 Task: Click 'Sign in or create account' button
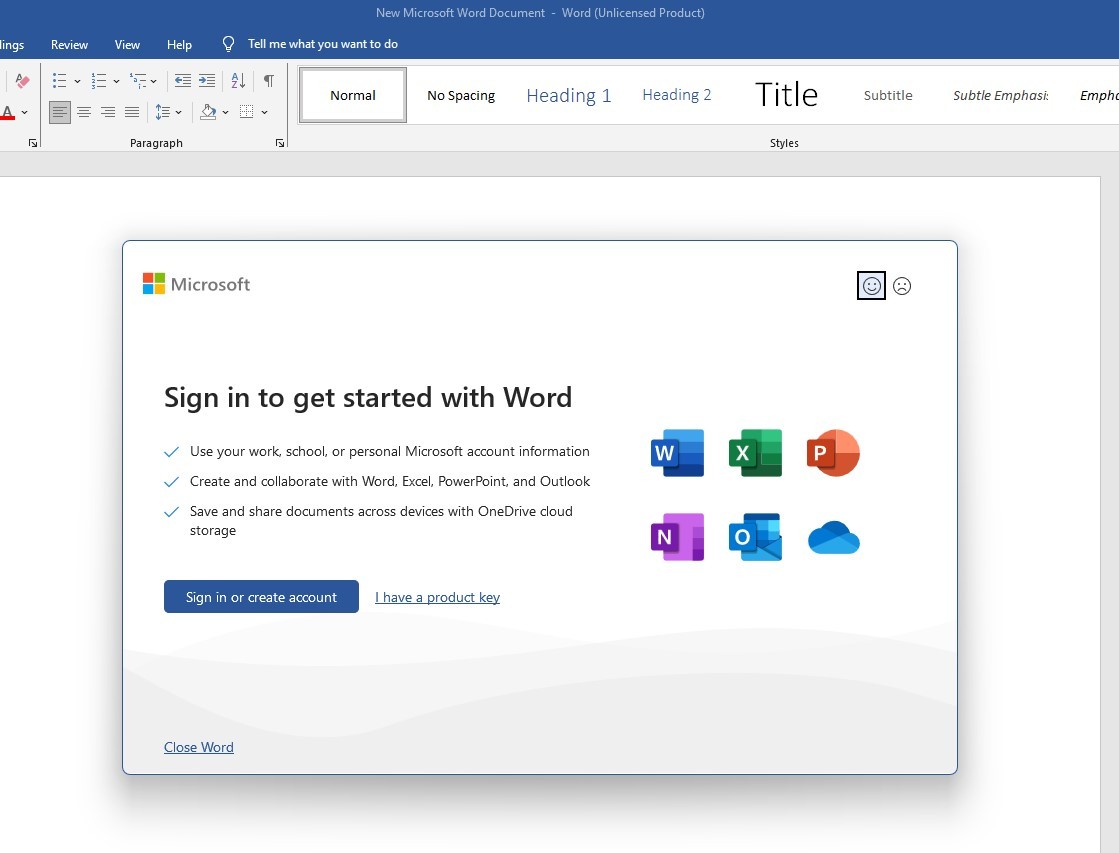pyautogui.click(x=261, y=597)
